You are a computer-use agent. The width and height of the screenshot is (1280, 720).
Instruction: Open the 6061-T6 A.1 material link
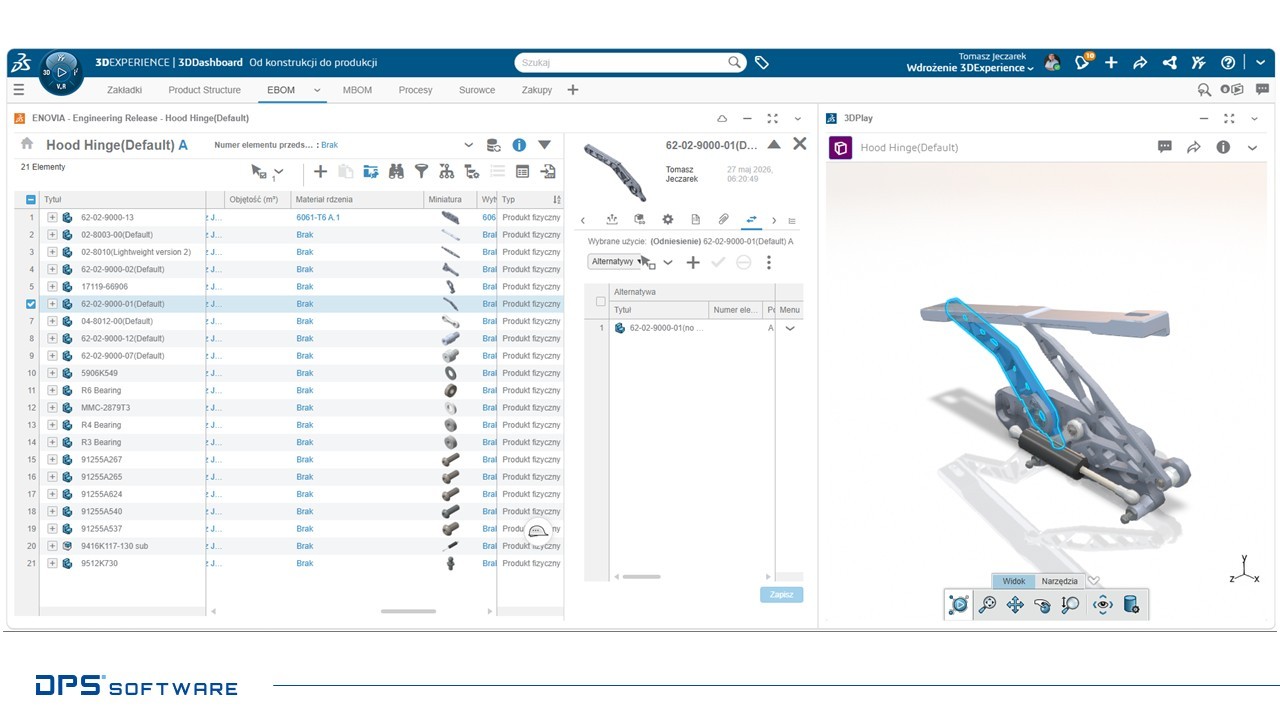318,217
